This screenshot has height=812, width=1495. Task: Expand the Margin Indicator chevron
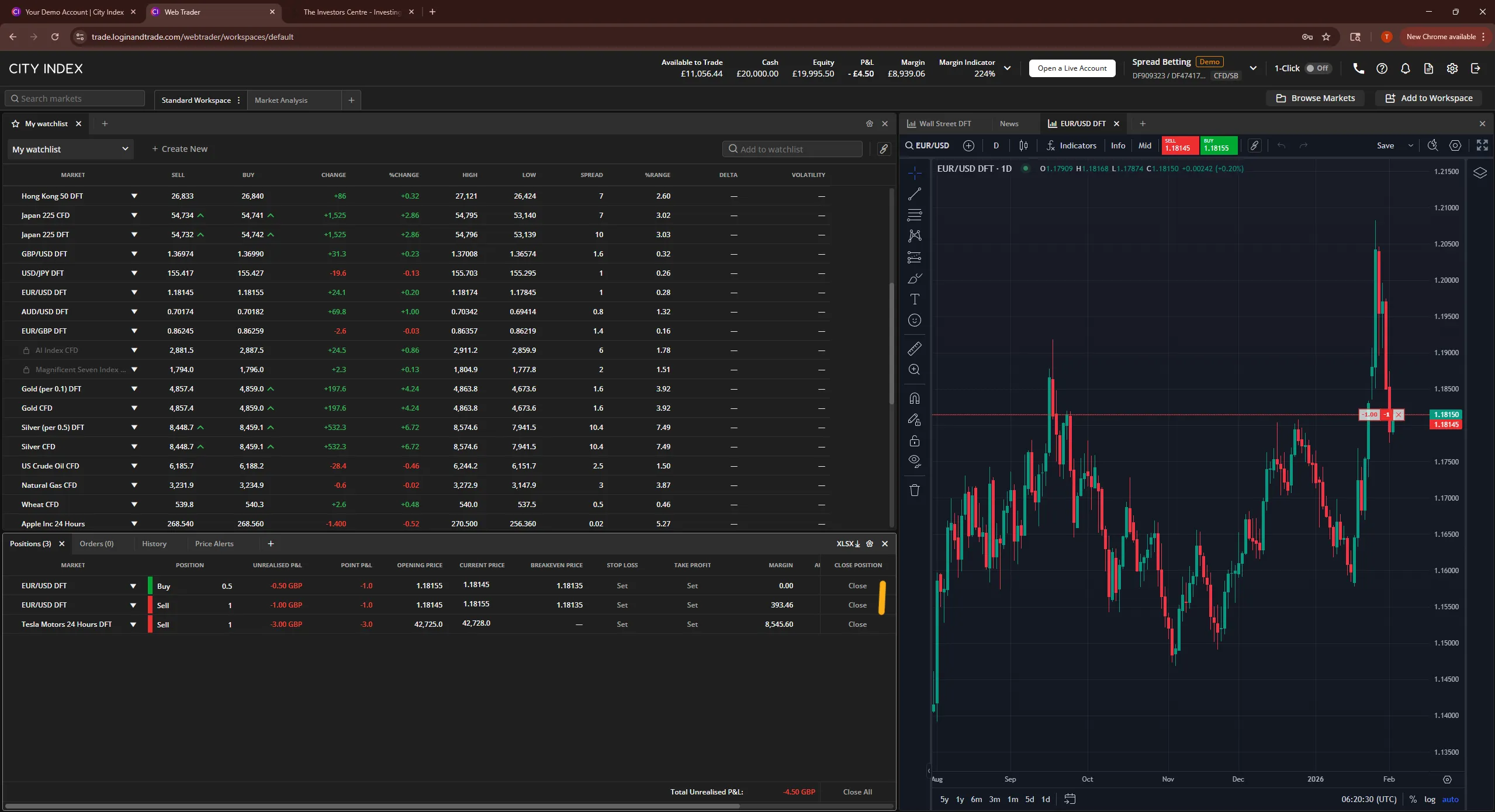point(1008,68)
